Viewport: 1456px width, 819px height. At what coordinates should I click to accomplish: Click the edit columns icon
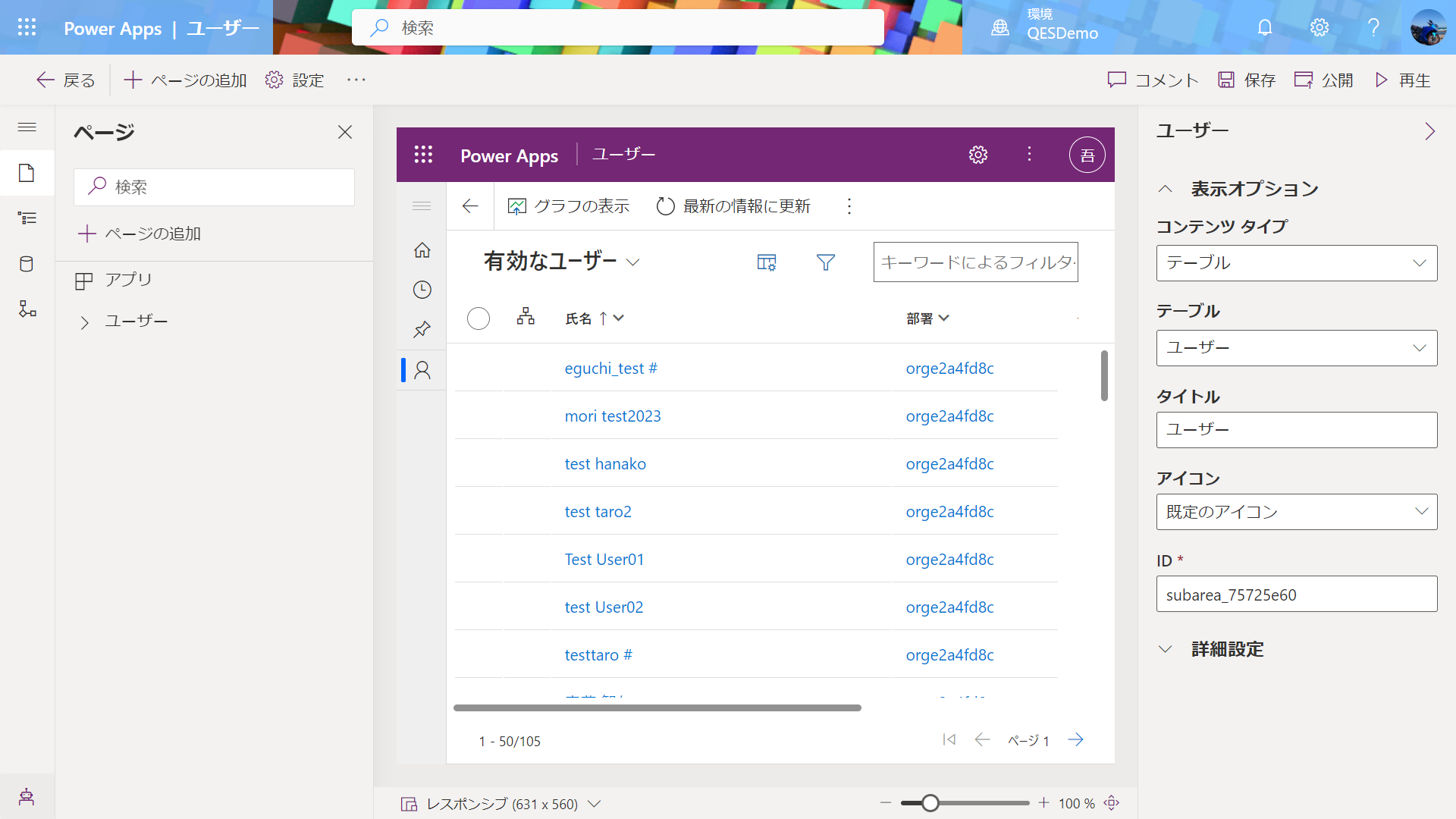(x=767, y=262)
